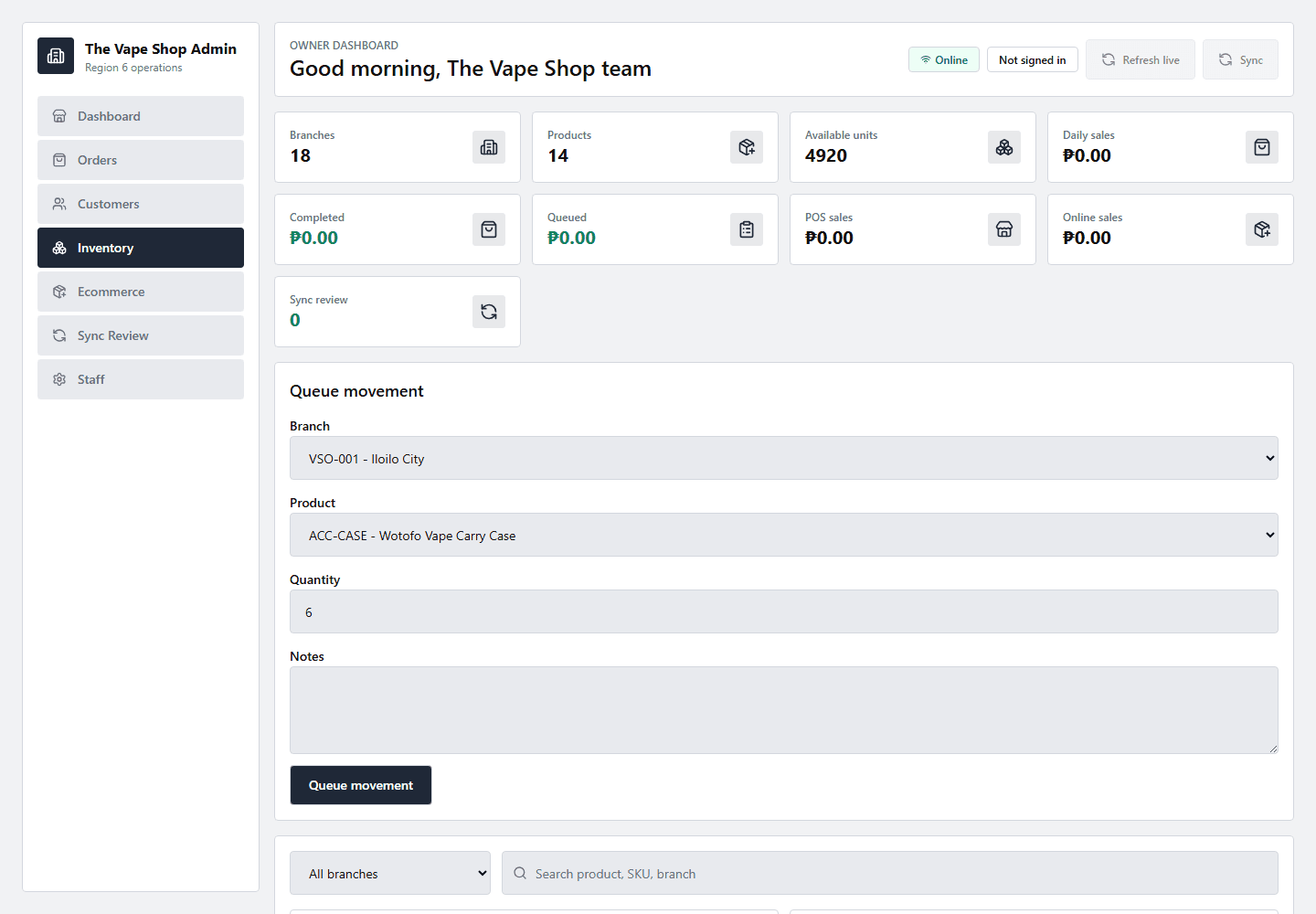Click the Daily sales bag icon
This screenshot has height=914, width=1316.
1262,147
